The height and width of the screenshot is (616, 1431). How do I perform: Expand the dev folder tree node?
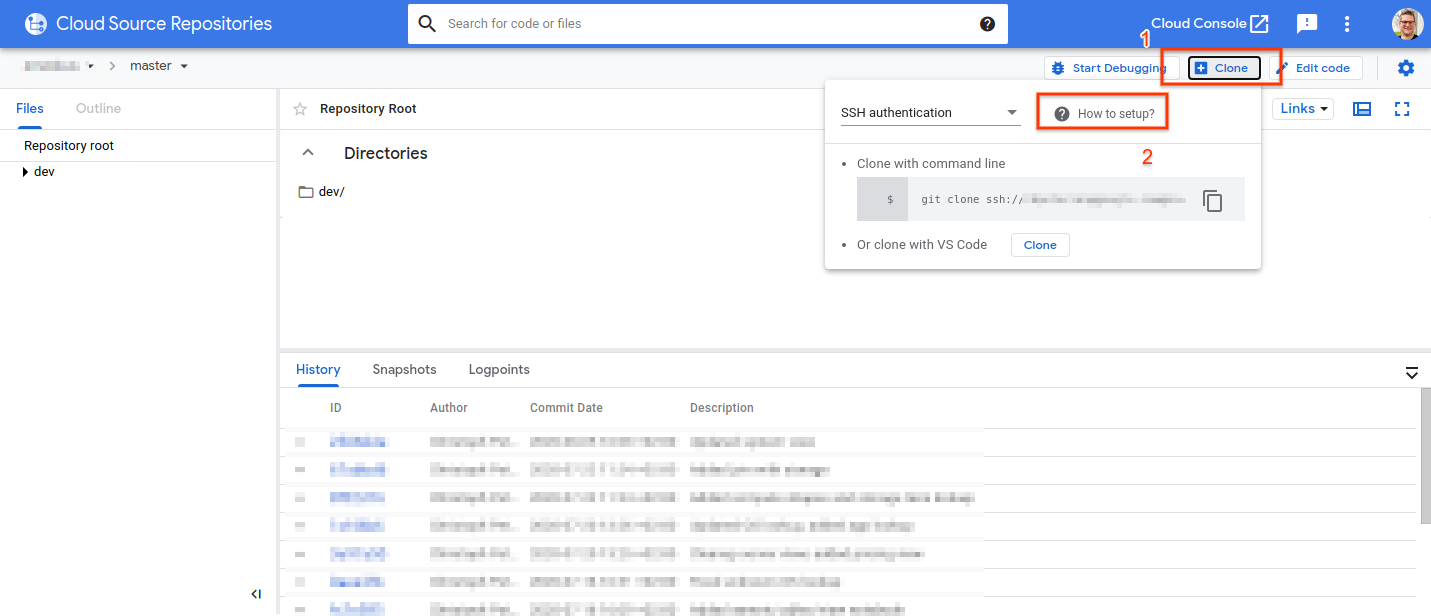click(25, 172)
